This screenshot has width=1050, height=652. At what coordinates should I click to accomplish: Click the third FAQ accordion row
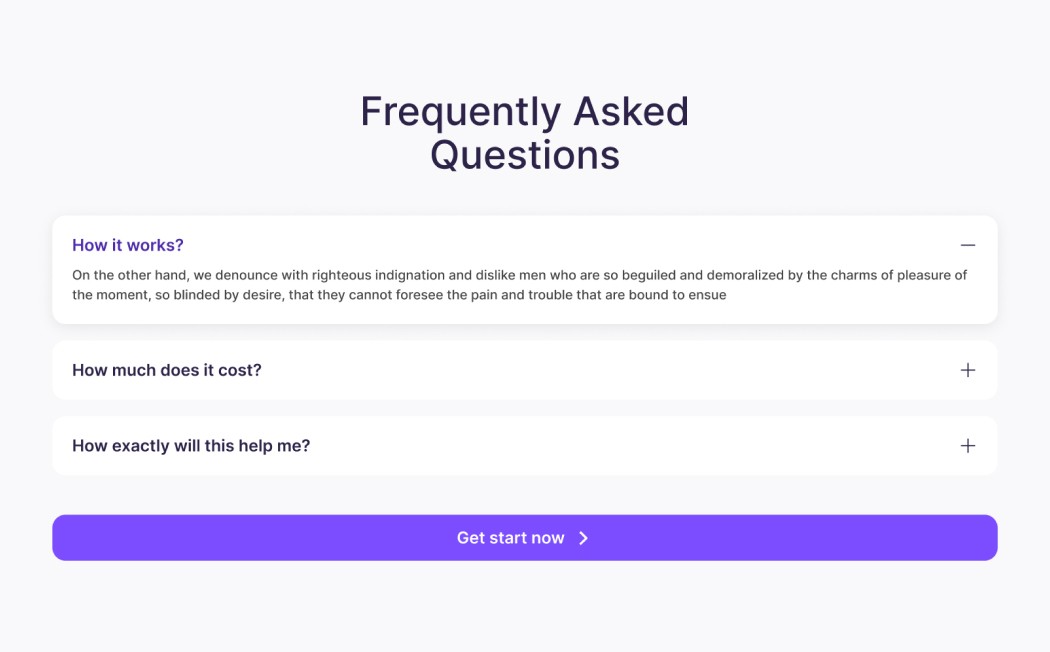tap(524, 445)
